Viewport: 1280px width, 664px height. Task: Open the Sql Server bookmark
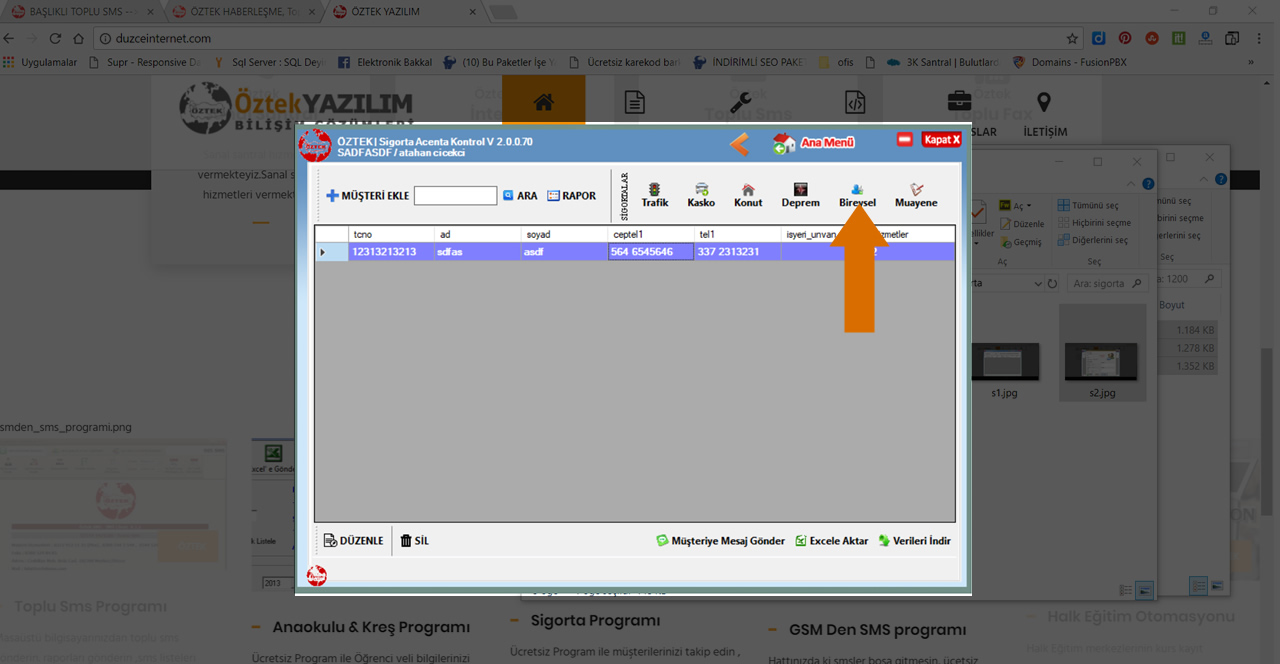[x=270, y=62]
